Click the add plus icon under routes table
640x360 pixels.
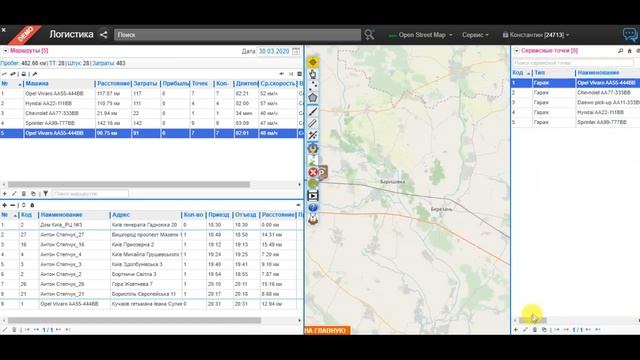click(x=4, y=193)
